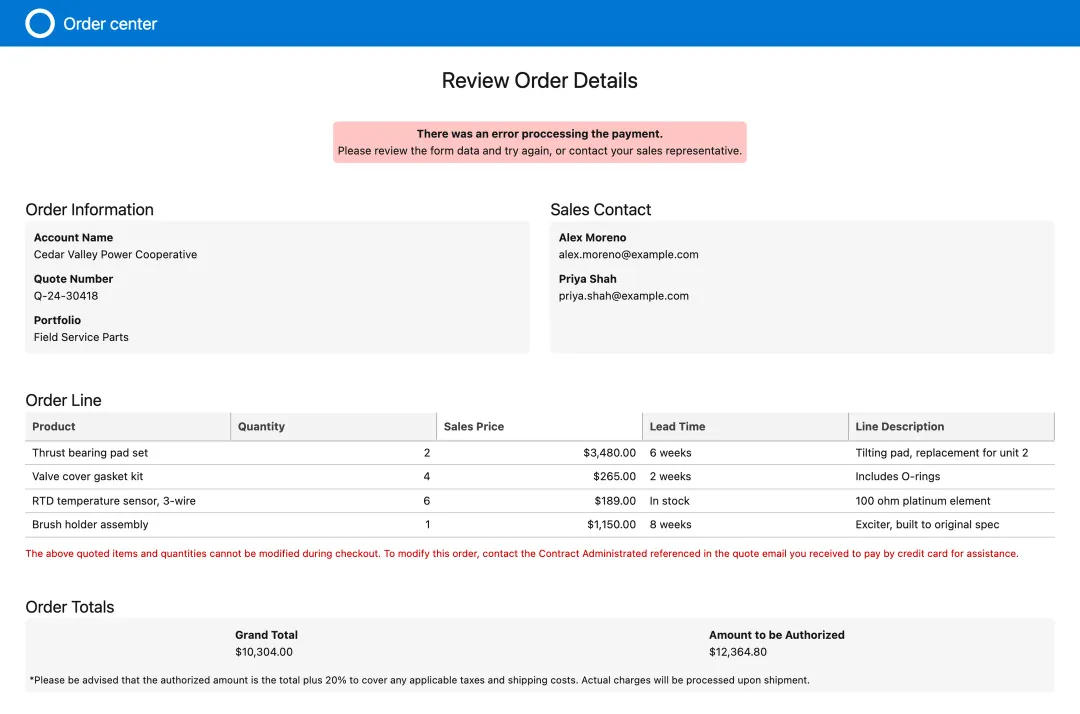Click the $1,150.00 sales price

point(612,525)
